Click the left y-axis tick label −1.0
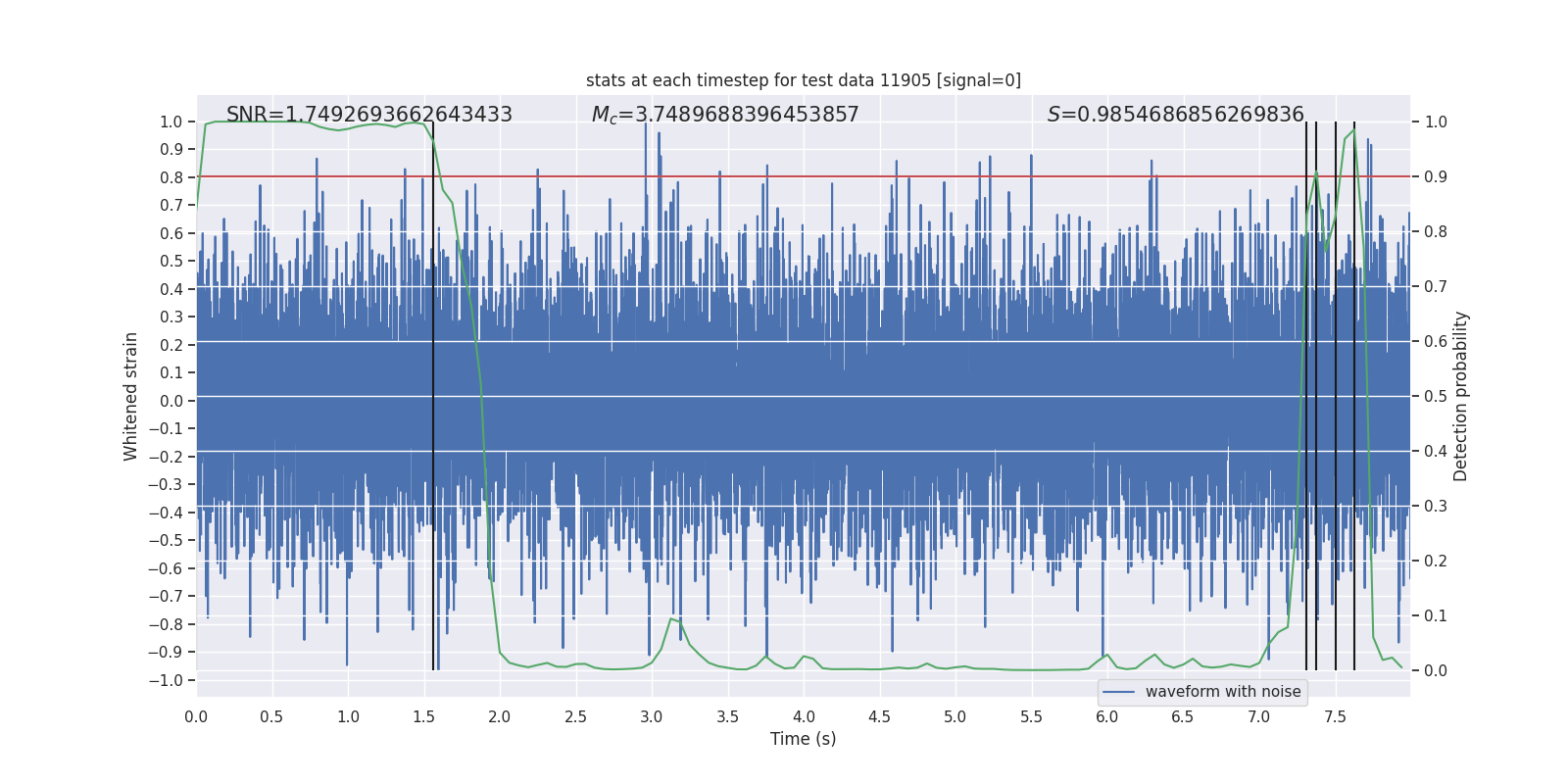This screenshot has width=1568, height=784. 166,680
